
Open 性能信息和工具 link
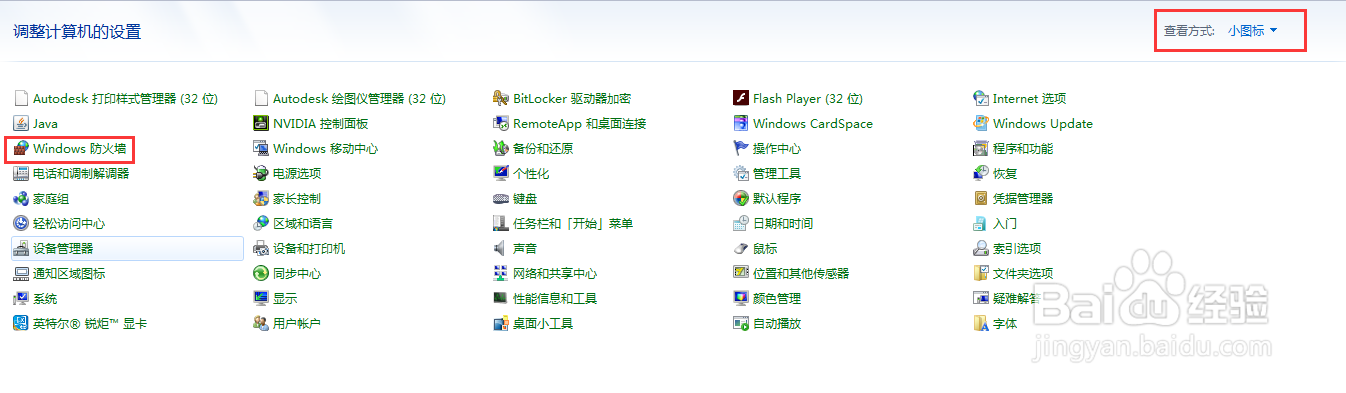point(555,299)
